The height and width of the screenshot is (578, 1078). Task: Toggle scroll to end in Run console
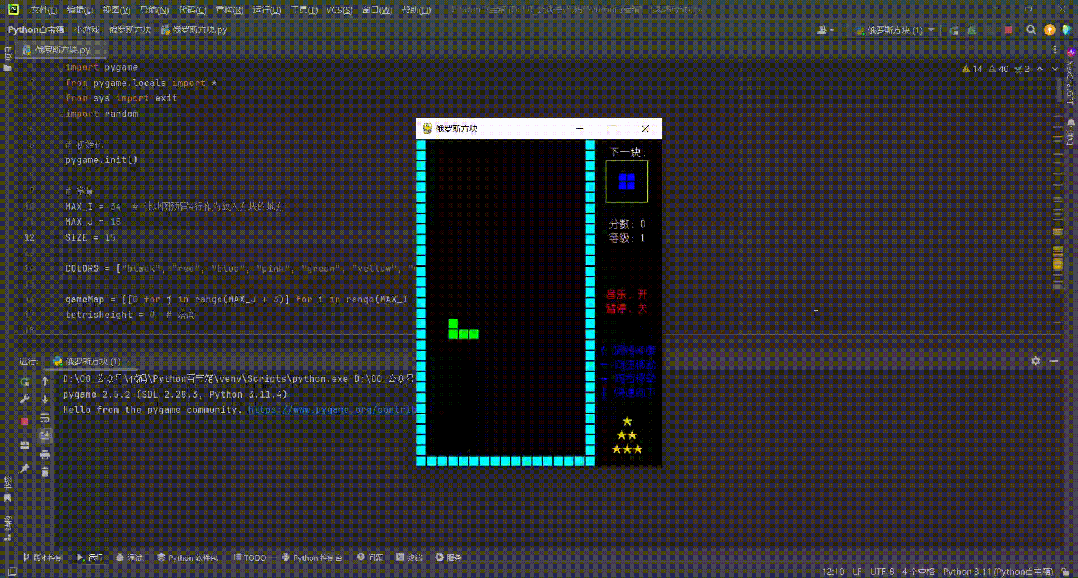click(x=45, y=435)
